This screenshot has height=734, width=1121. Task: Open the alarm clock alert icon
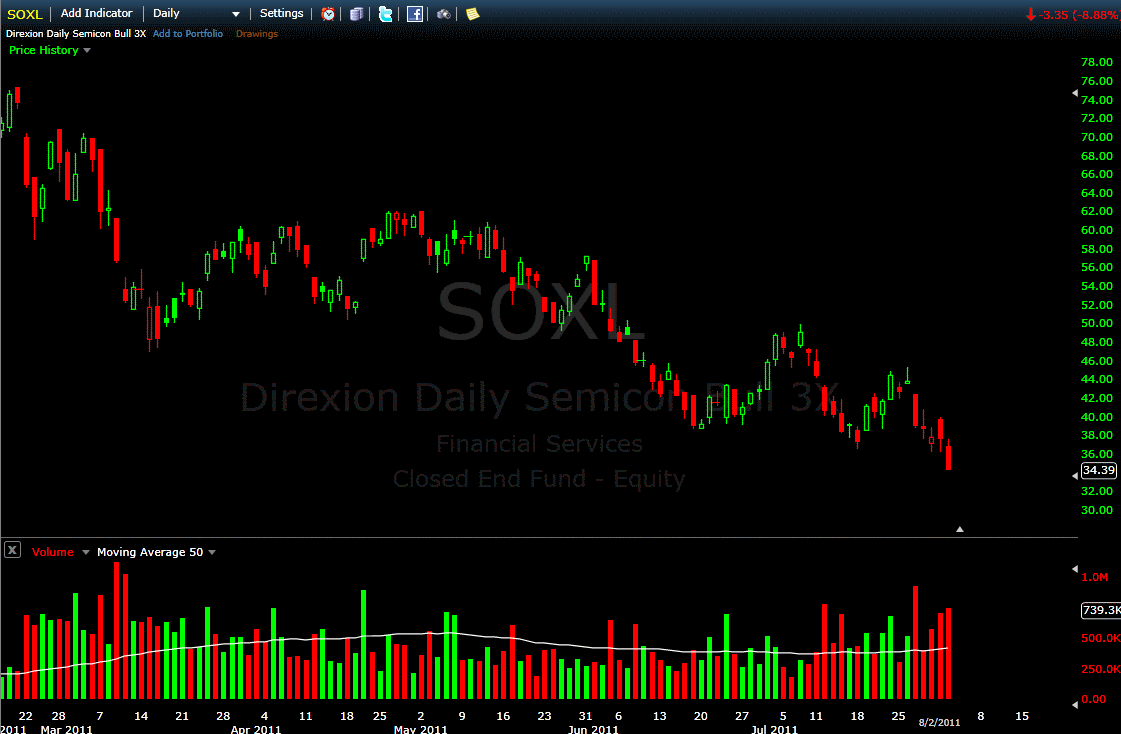tap(328, 14)
